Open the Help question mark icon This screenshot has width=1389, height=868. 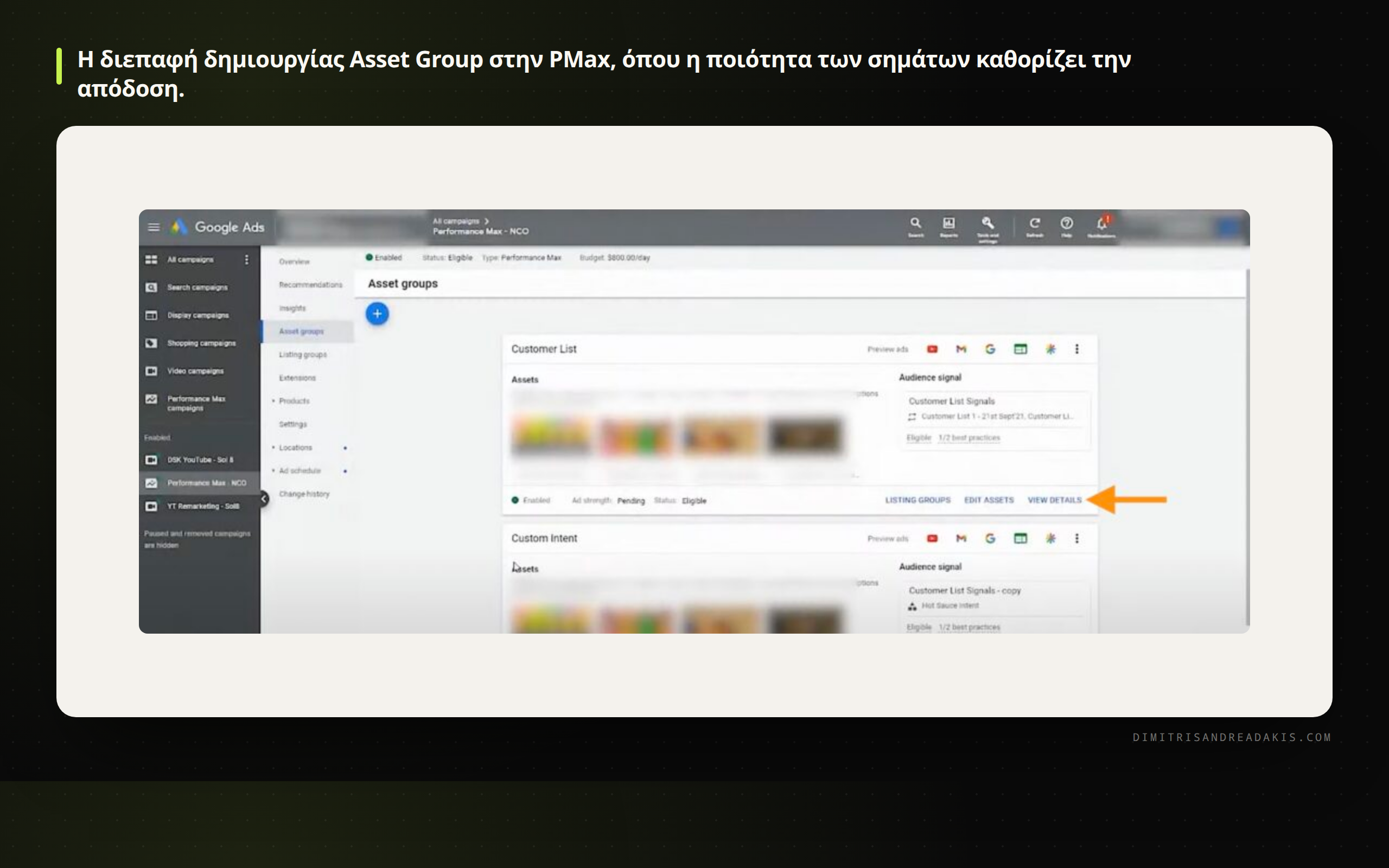tap(1066, 226)
